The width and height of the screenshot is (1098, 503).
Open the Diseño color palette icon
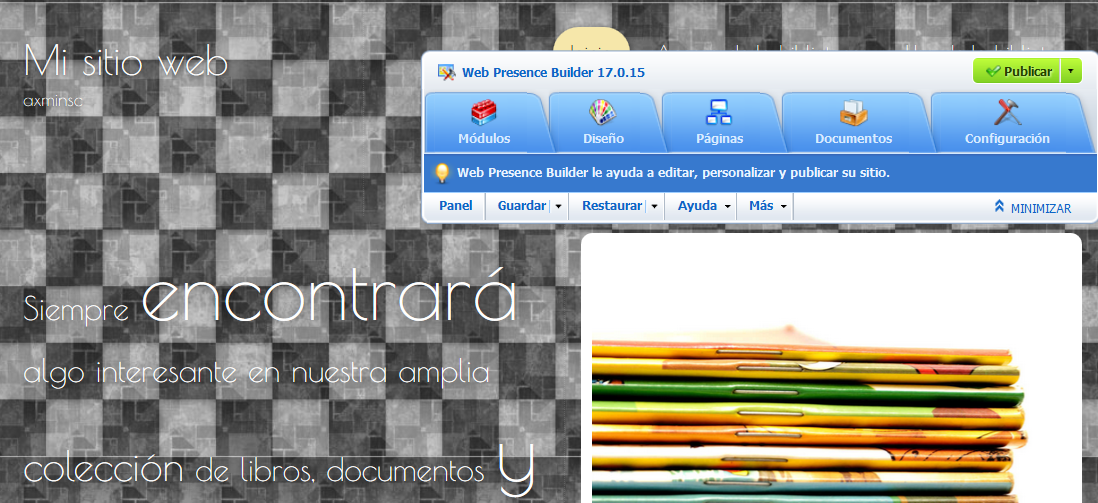click(602, 112)
